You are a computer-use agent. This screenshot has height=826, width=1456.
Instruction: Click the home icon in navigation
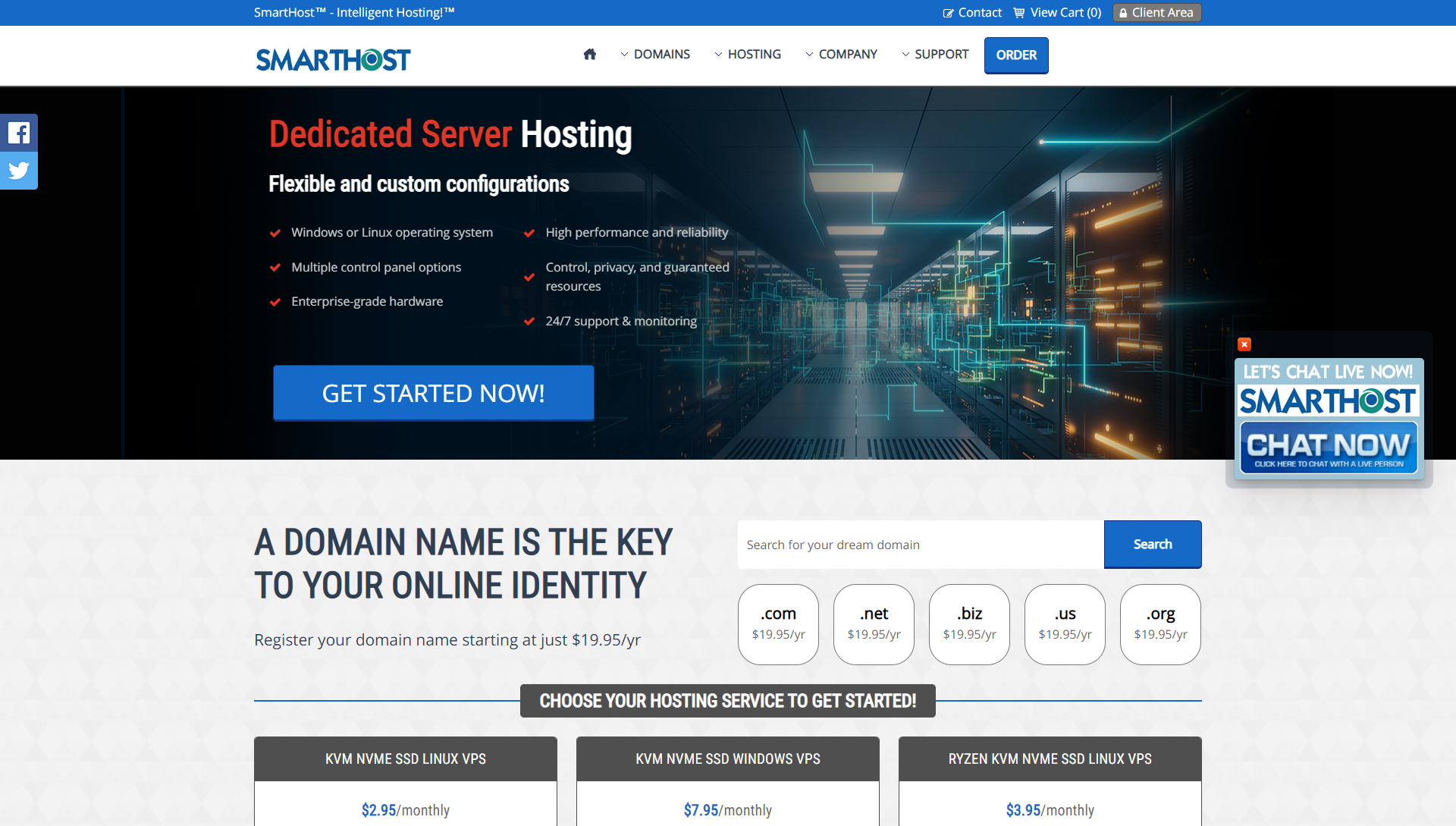(589, 55)
